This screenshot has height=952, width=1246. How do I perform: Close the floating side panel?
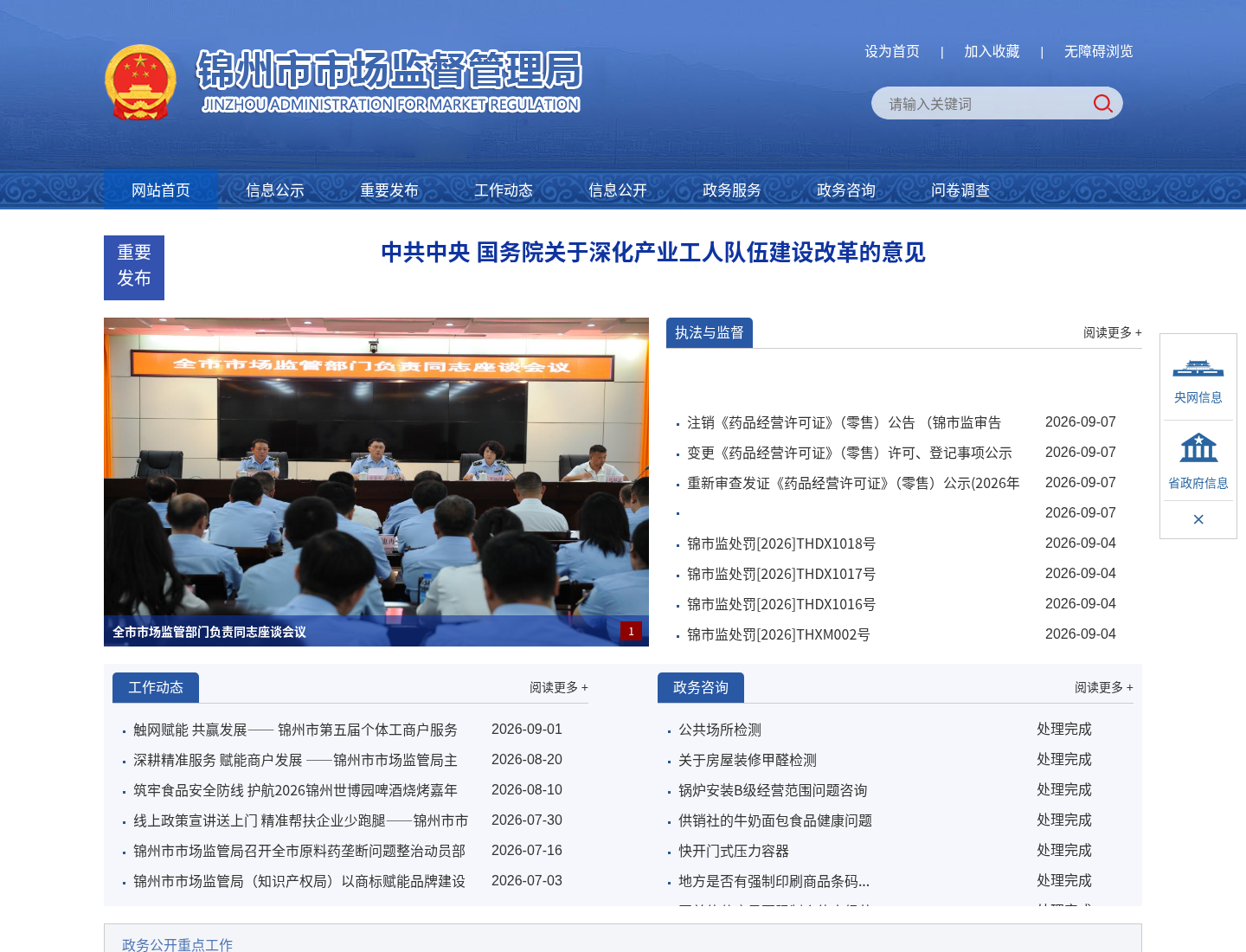pos(1198,519)
